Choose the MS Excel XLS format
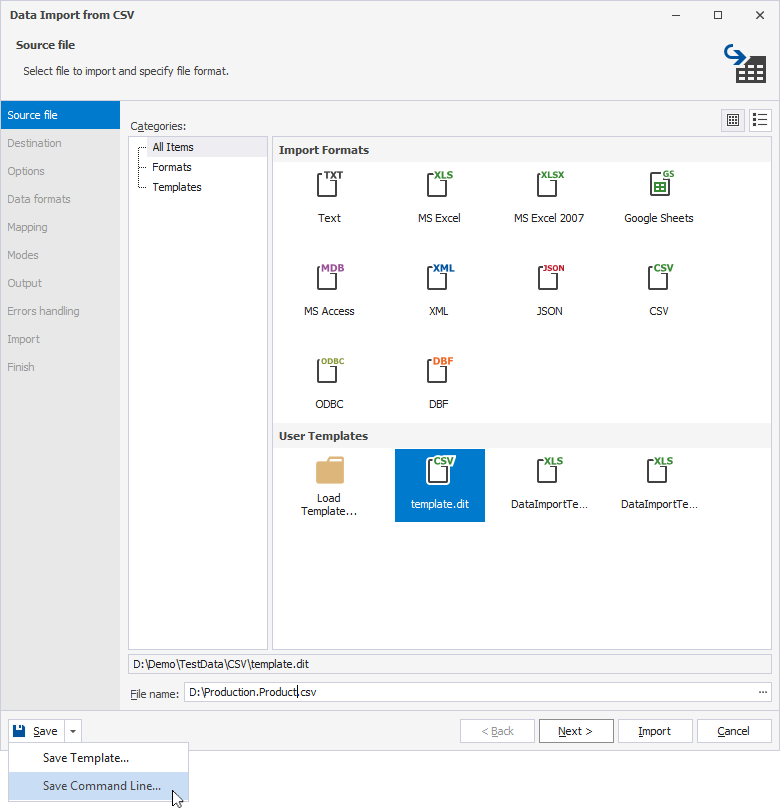 pos(439,184)
